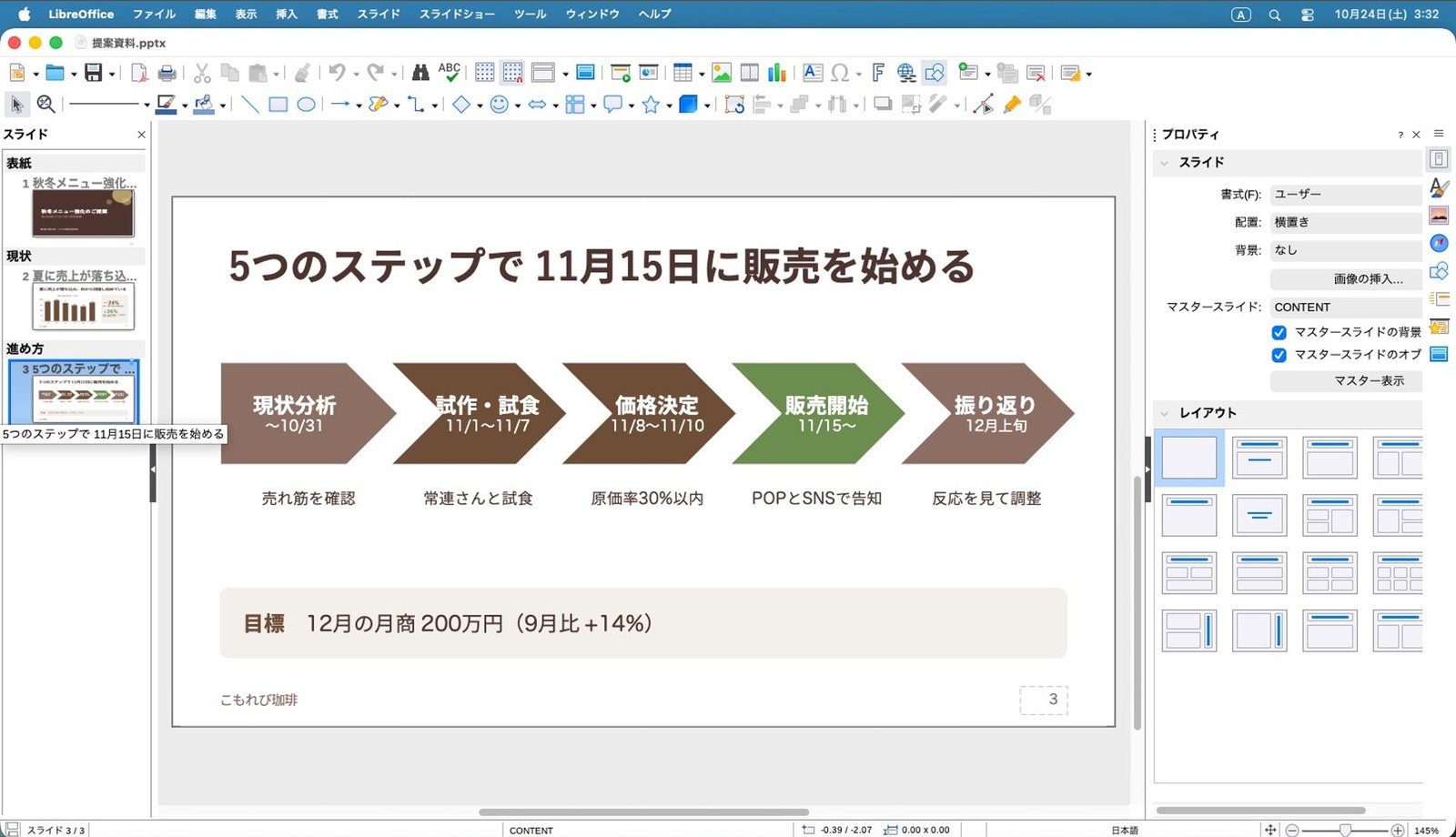Click the Print icon in toolbar
The height and width of the screenshot is (837, 1456).
click(167, 73)
